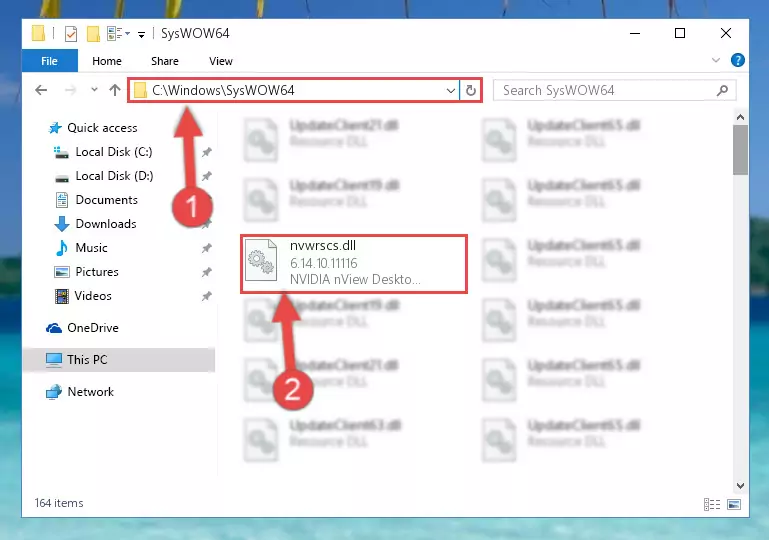Click the nvwrscs.dll gear file icon

pos(261,260)
